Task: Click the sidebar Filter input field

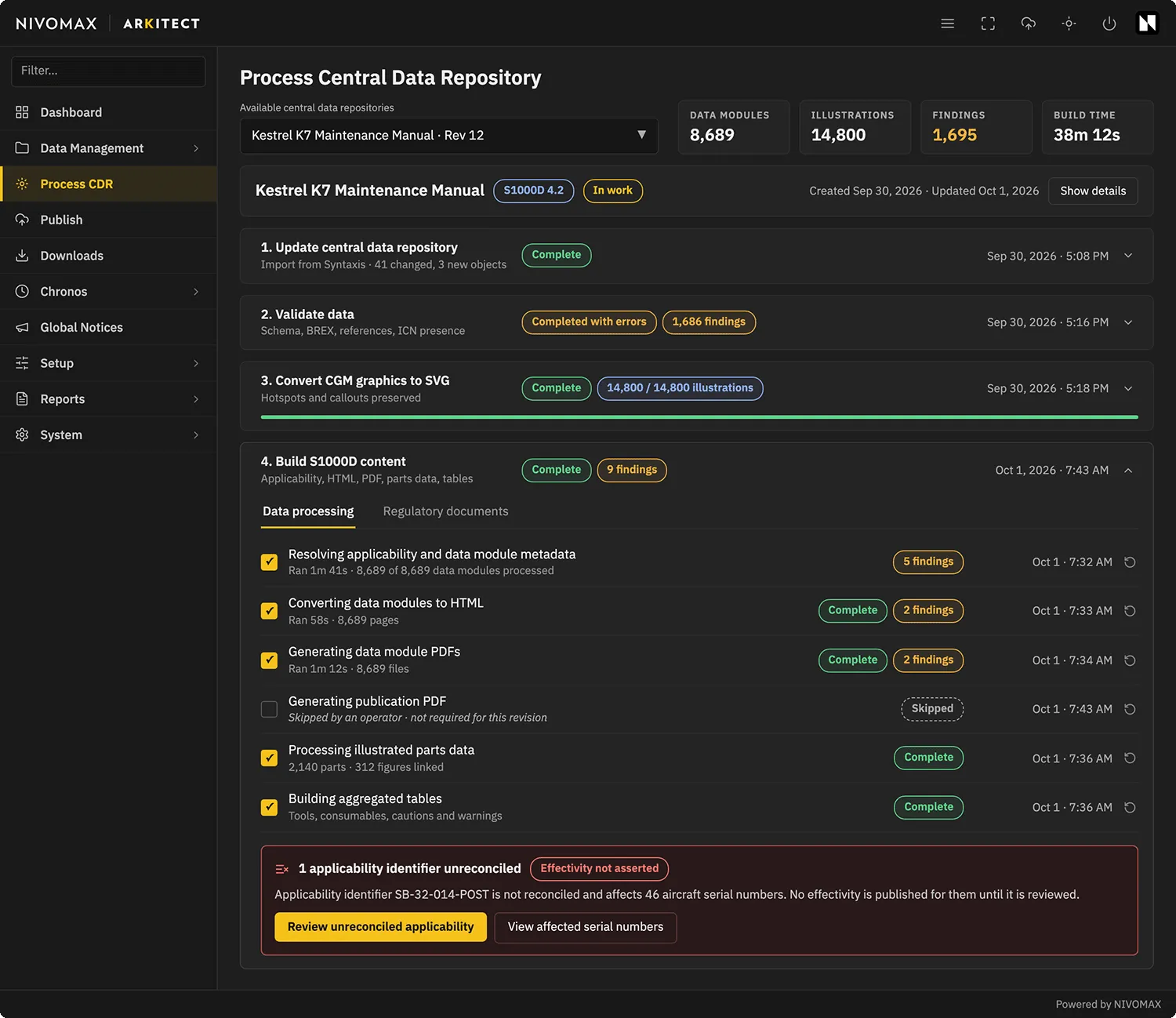Action: point(108,71)
